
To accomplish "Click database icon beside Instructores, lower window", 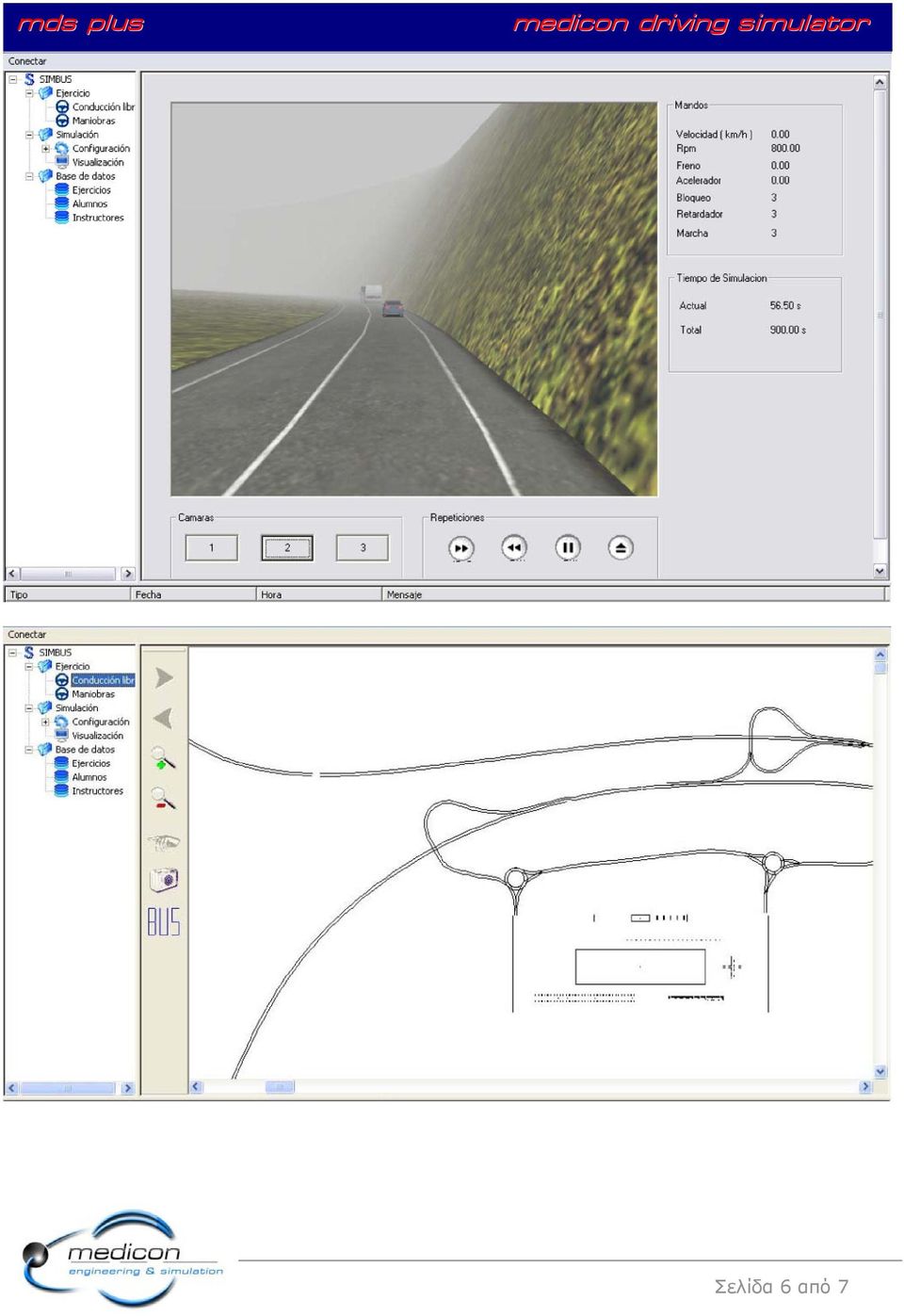I will (x=61, y=791).
